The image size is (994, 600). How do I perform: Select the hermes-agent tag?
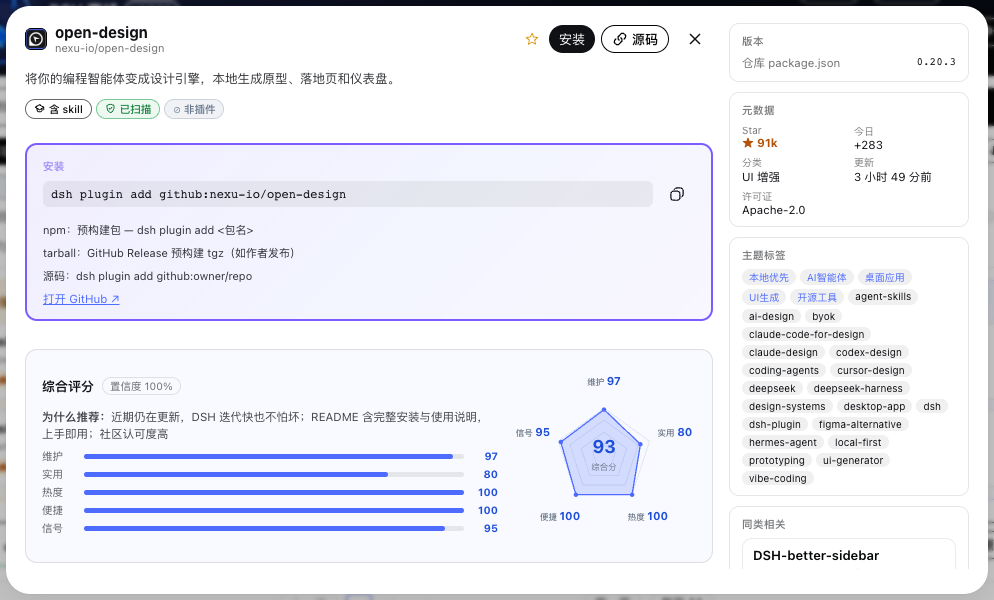click(782, 443)
